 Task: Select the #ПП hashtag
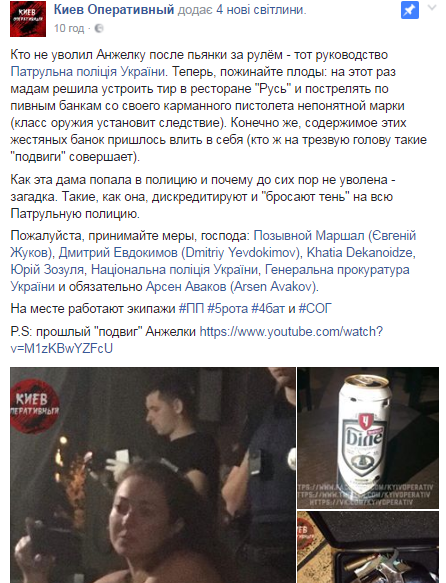pyautogui.click(x=191, y=309)
